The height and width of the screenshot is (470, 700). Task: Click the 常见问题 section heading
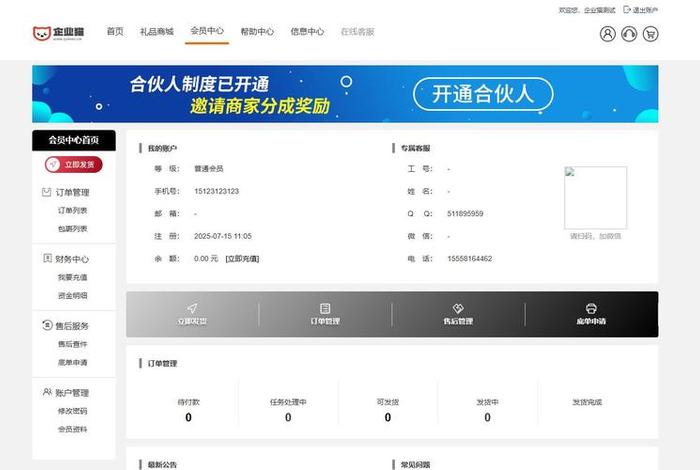(416, 465)
